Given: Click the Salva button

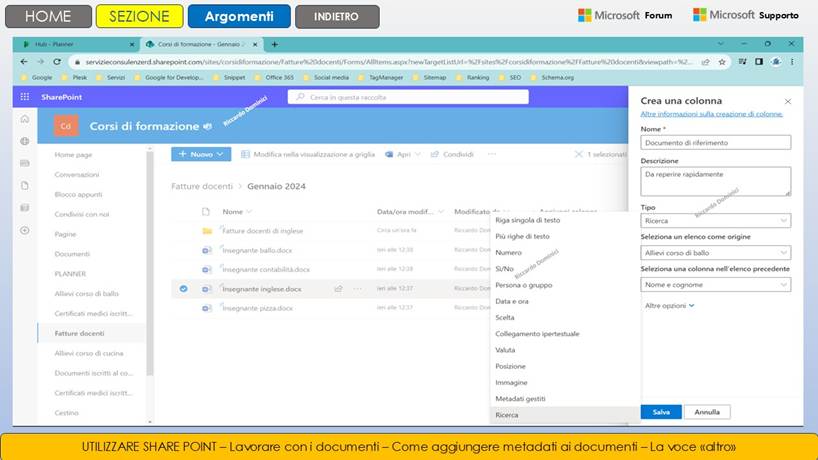Looking at the screenshot, I should point(661,412).
